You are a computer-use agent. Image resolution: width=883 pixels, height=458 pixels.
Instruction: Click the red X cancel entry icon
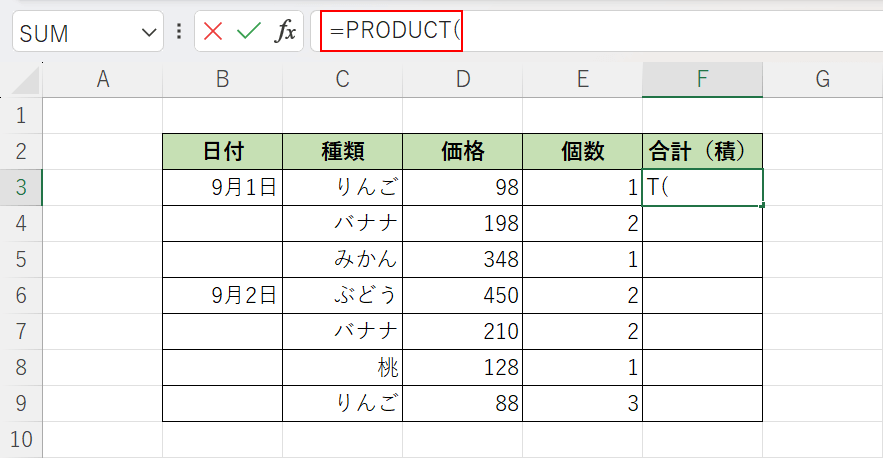click(x=213, y=32)
